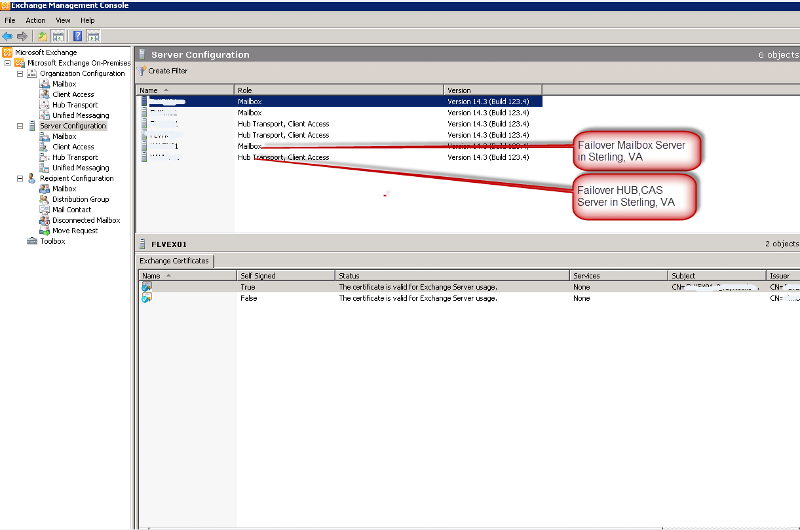Click certificate icon in the Self Signed False row

click(x=146, y=298)
